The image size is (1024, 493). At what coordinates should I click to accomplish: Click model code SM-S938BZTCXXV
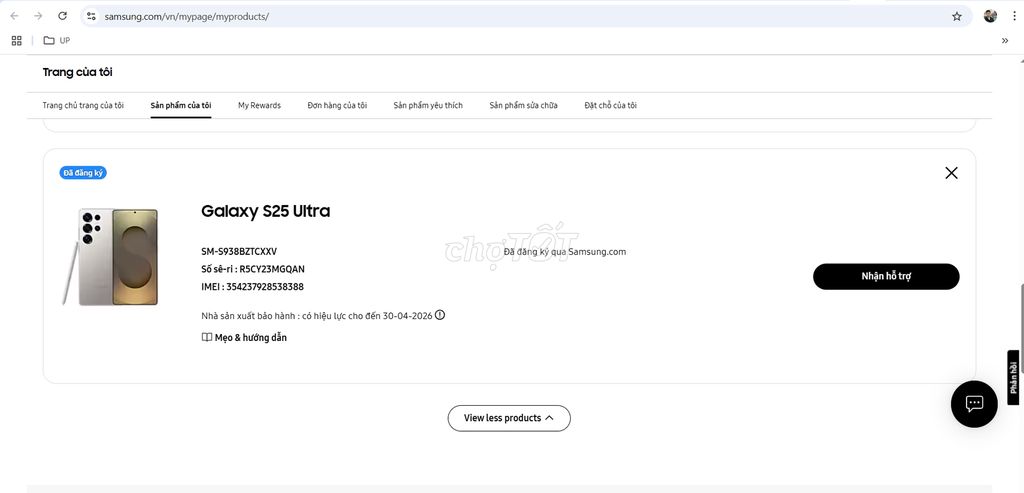coord(239,251)
